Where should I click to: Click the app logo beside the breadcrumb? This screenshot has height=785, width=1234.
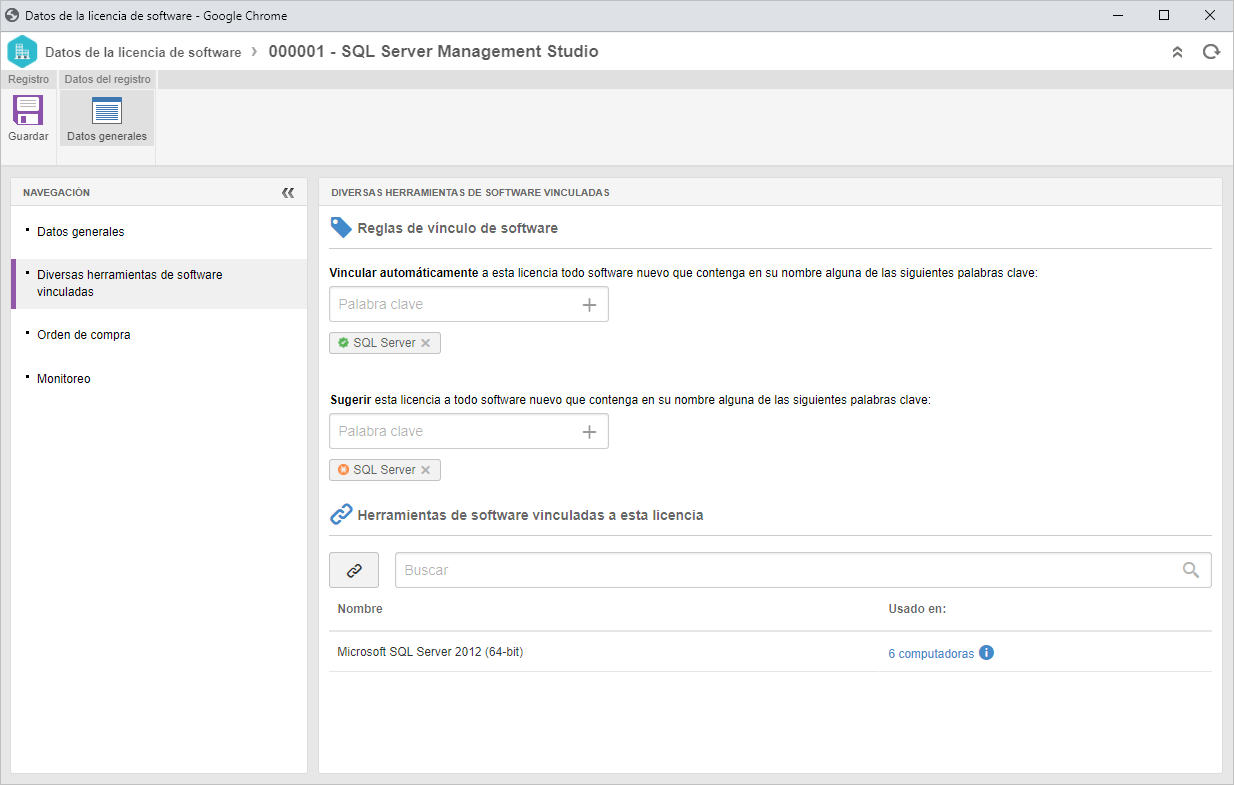22,52
